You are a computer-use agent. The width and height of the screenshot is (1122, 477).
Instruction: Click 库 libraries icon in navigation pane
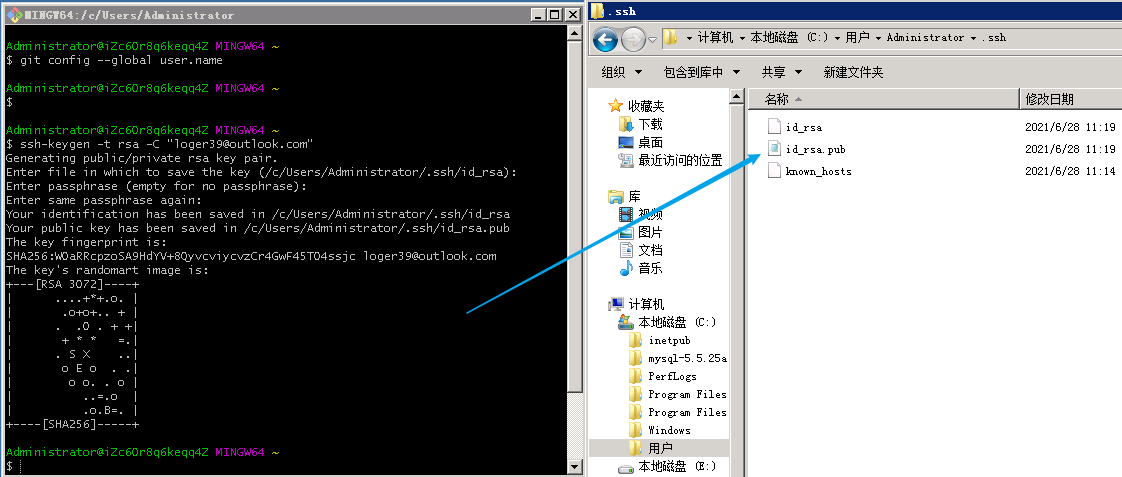click(x=615, y=196)
